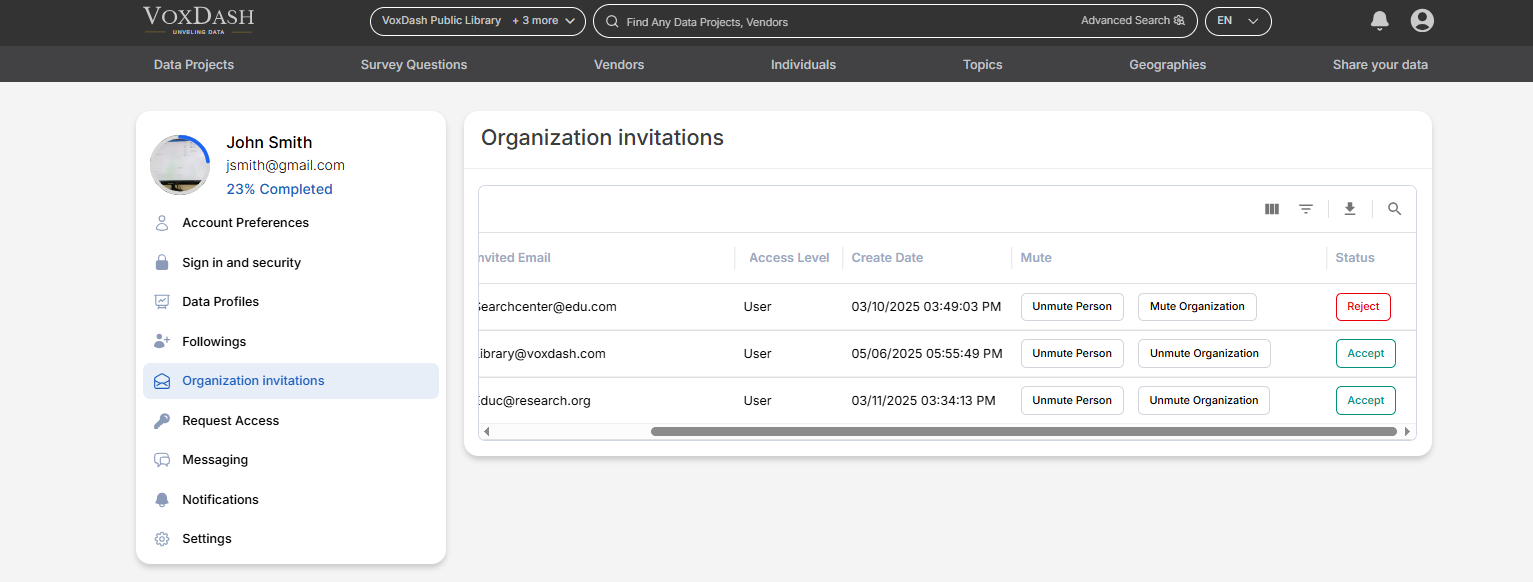
Task: Click the Mute column header
Action: tap(1036, 258)
